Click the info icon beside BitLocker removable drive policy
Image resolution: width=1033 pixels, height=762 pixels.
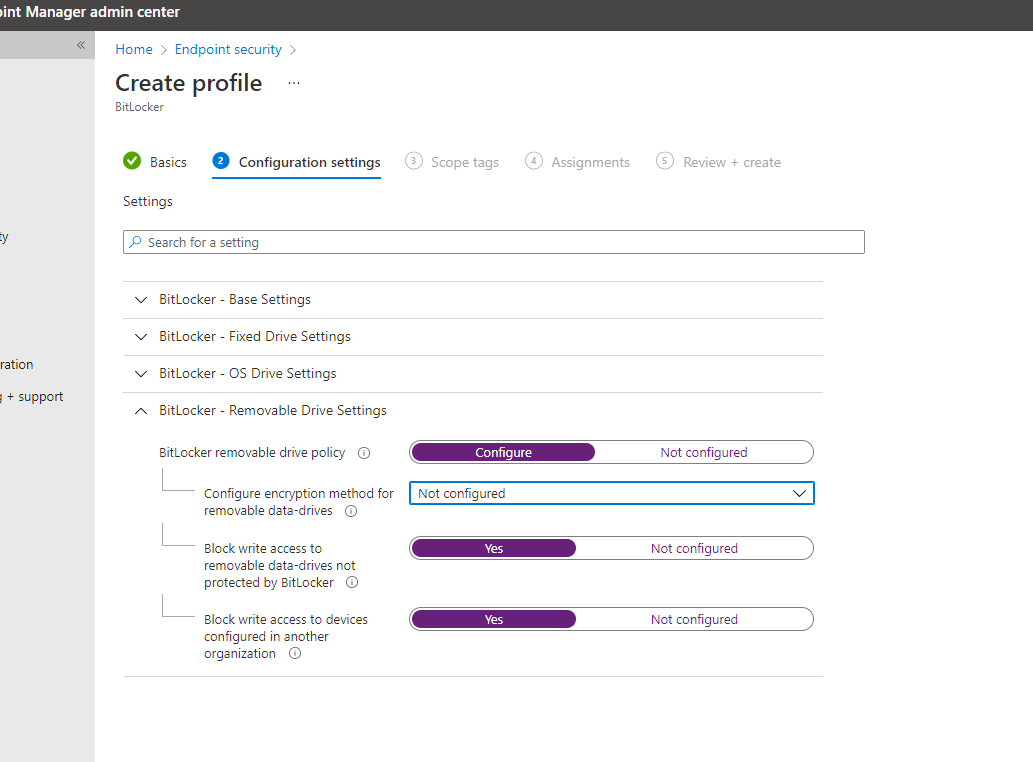click(364, 453)
